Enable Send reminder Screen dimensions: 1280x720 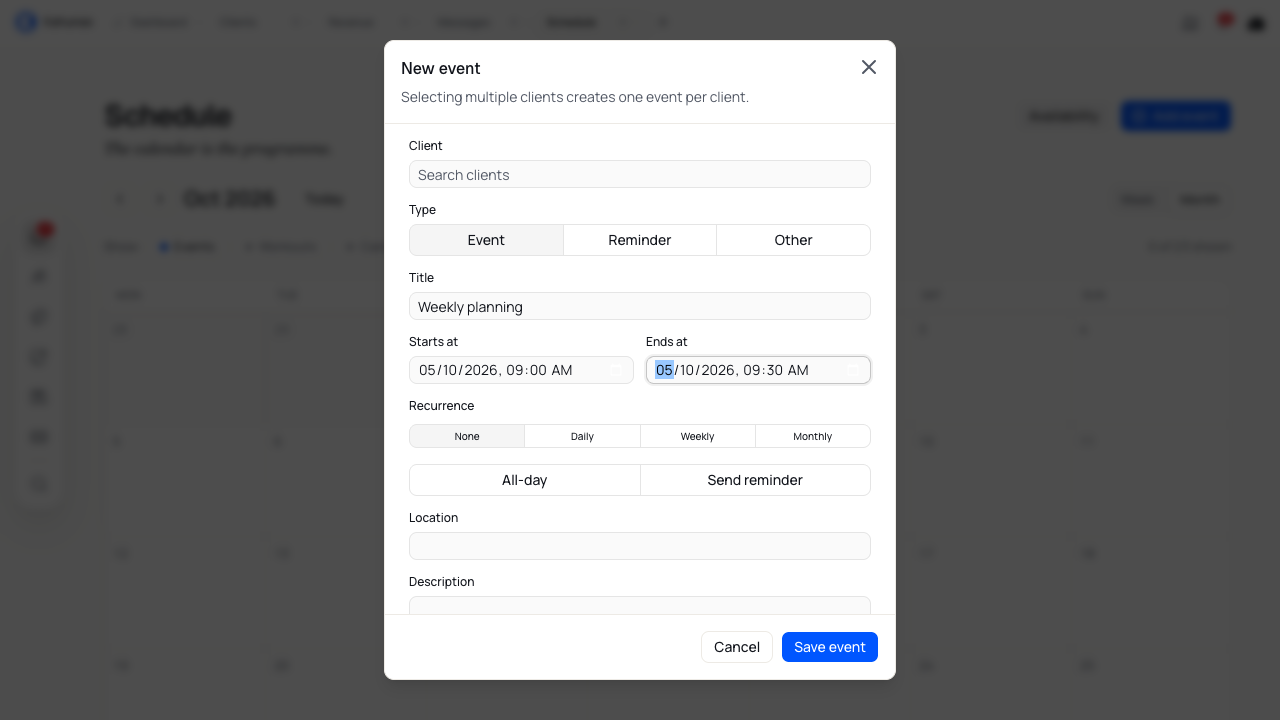coord(755,480)
